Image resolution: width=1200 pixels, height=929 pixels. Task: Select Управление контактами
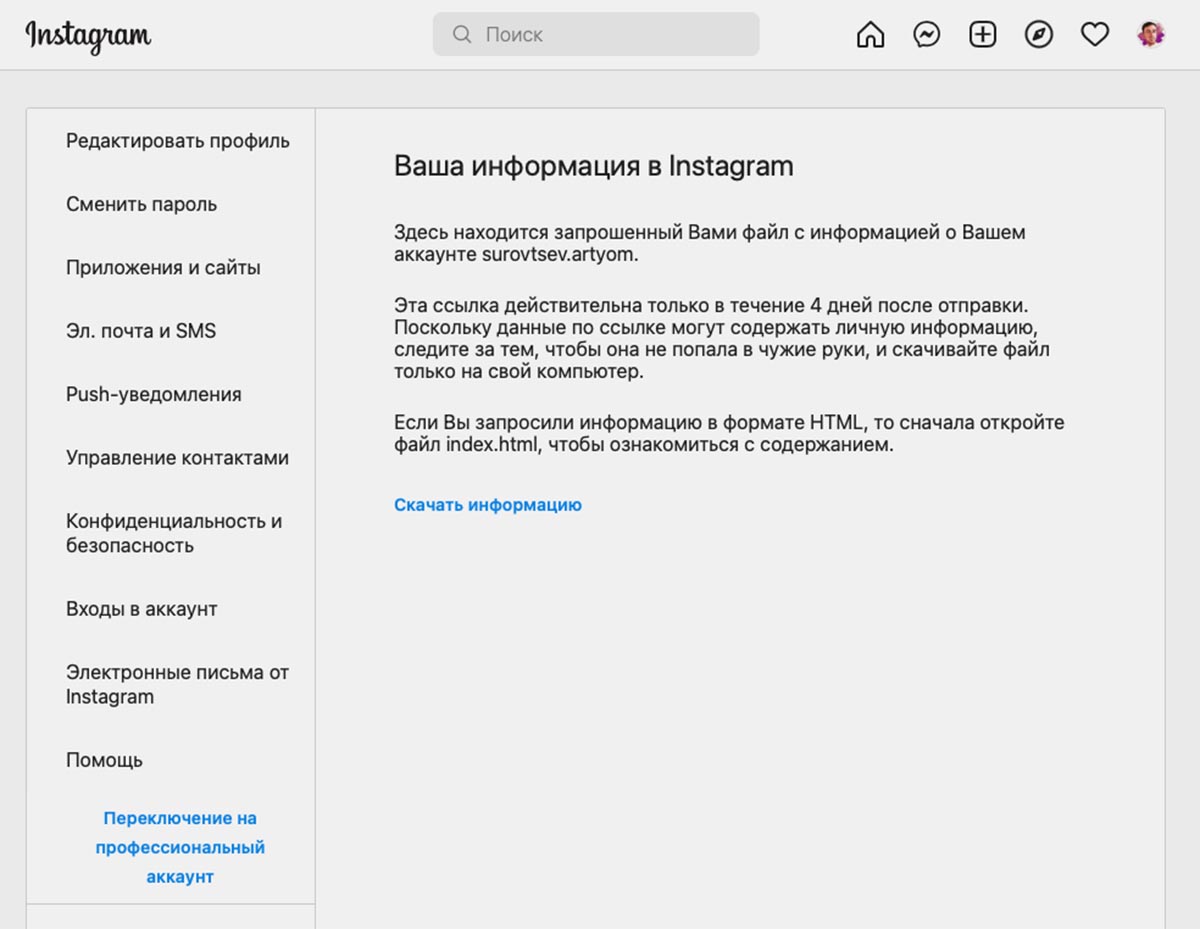coord(177,458)
